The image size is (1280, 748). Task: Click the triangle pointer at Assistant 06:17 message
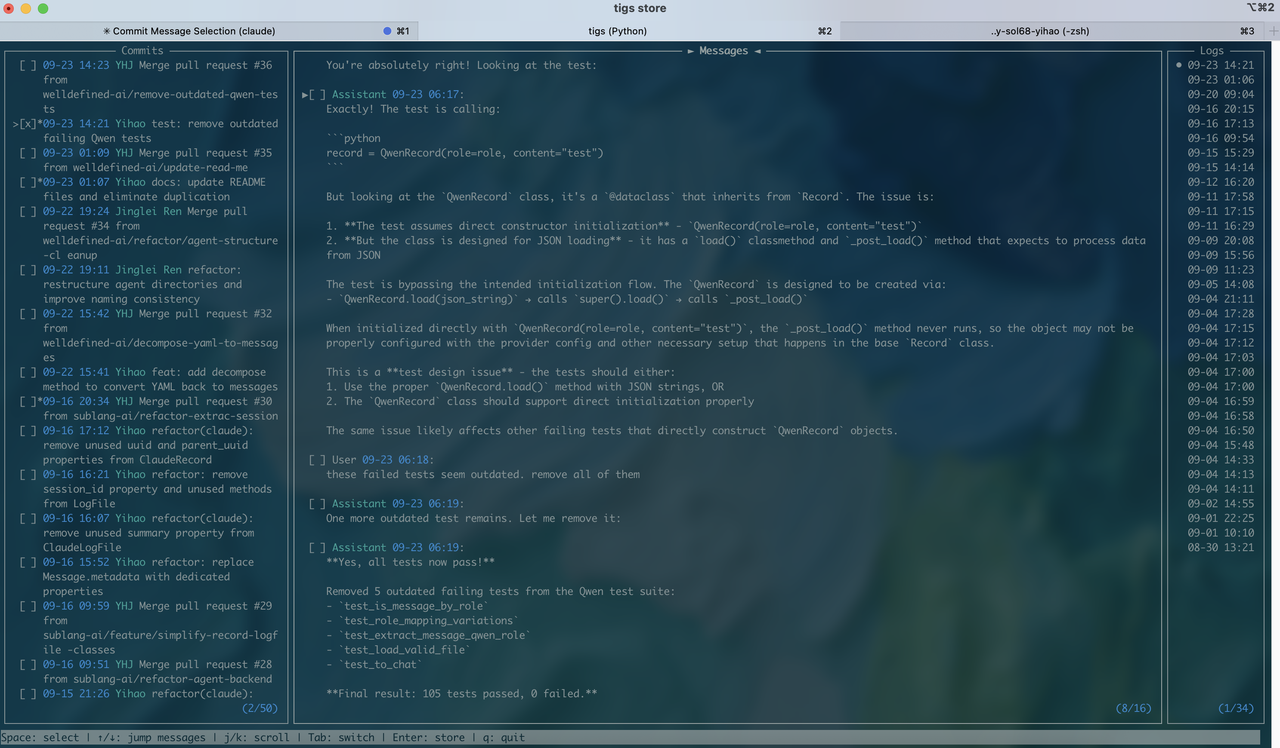click(305, 95)
